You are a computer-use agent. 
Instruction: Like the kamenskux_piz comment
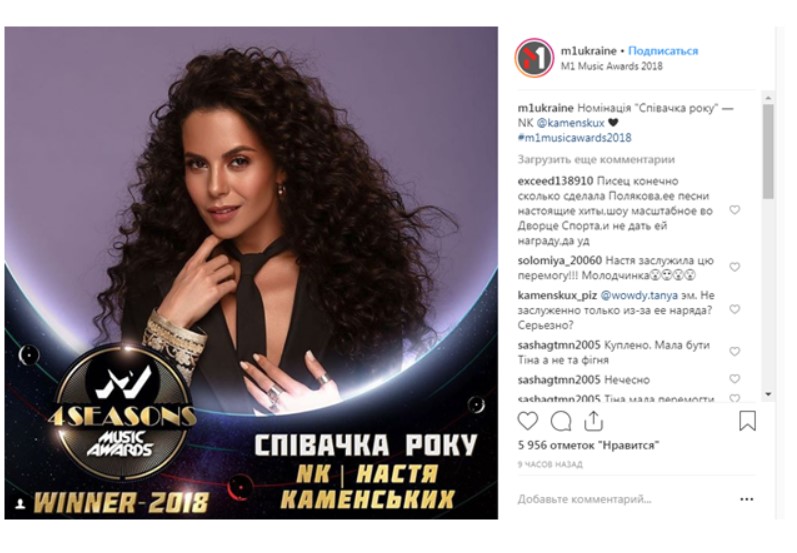734,309
